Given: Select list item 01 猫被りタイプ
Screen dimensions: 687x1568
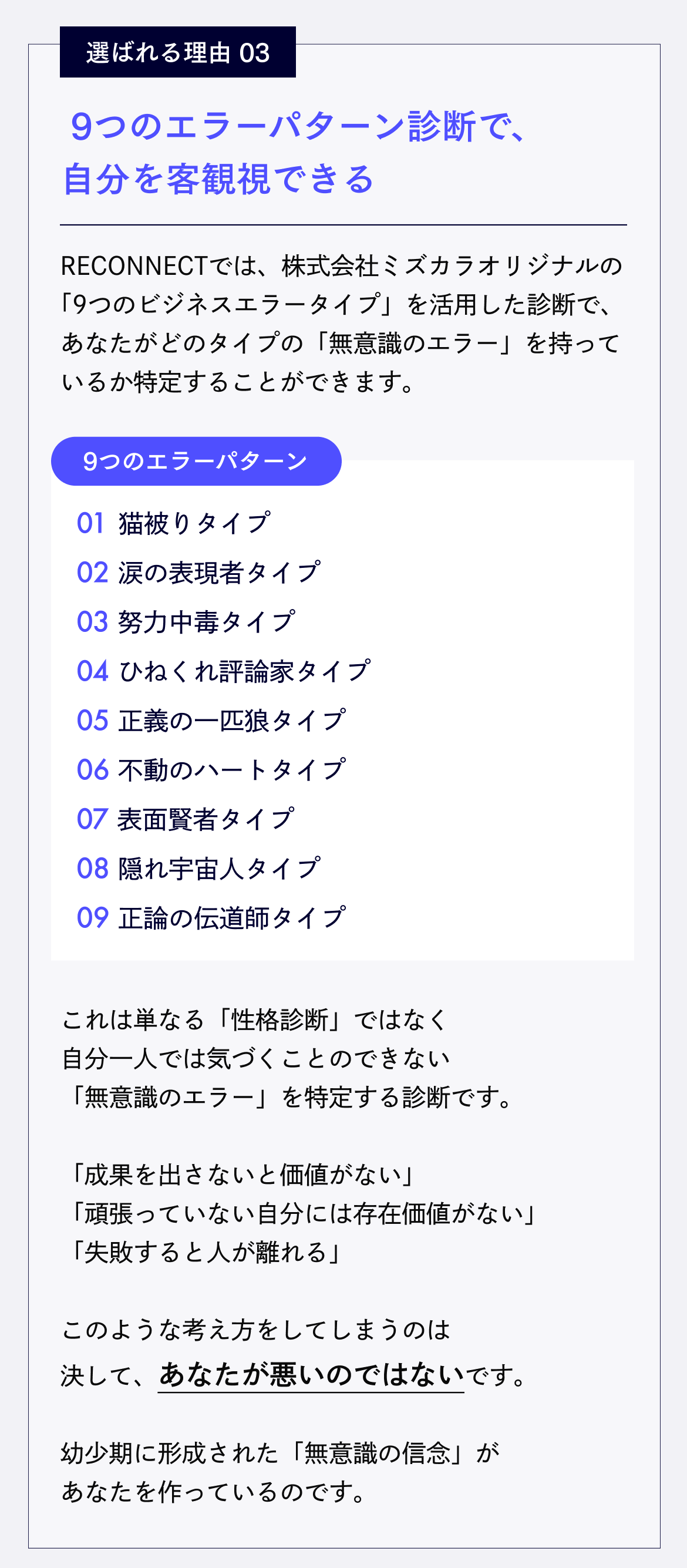Looking at the screenshot, I should coord(173,523).
